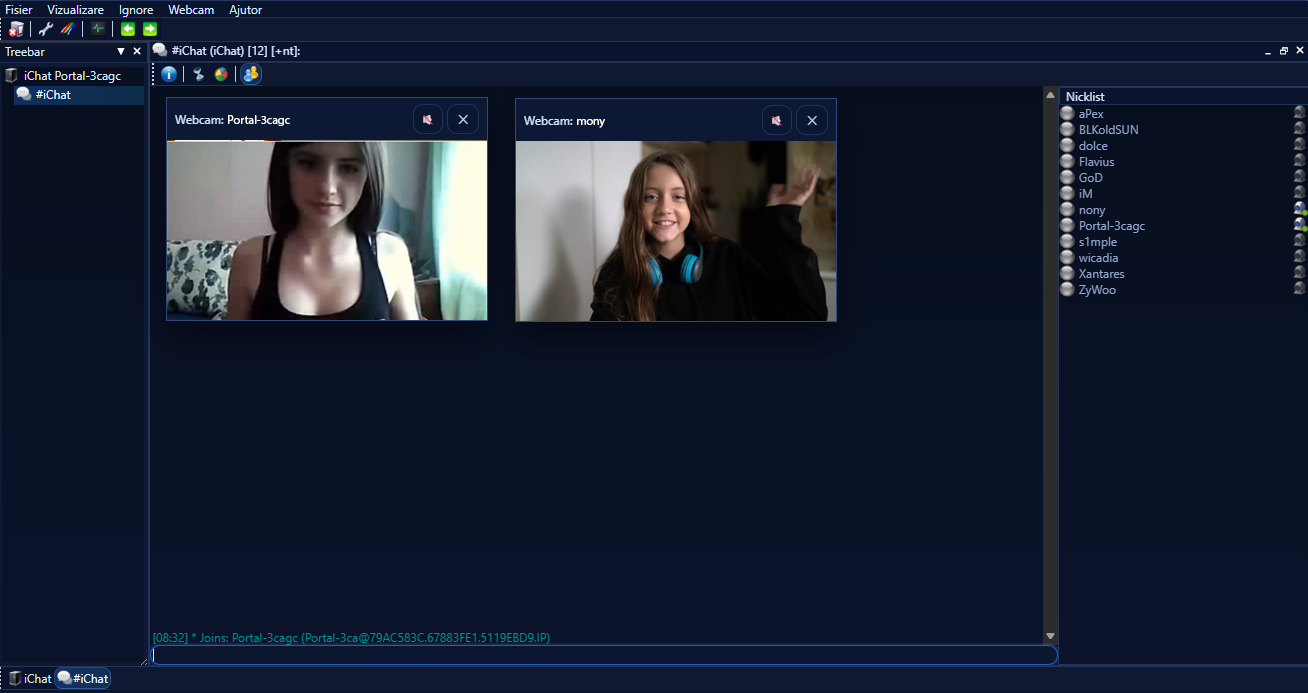The height and width of the screenshot is (693, 1308).
Task: Open the pie chart statistics icon
Action: pyautogui.click(x=221, y=74)
